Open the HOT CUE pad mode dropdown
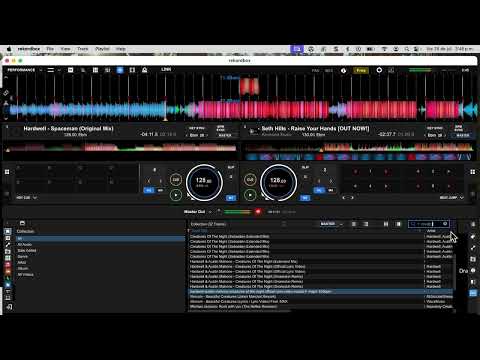 27,198
